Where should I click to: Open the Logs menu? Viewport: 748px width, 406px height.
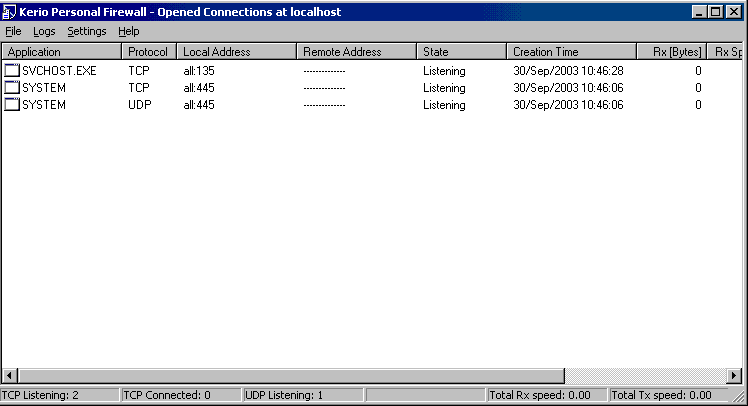[44, 31]
